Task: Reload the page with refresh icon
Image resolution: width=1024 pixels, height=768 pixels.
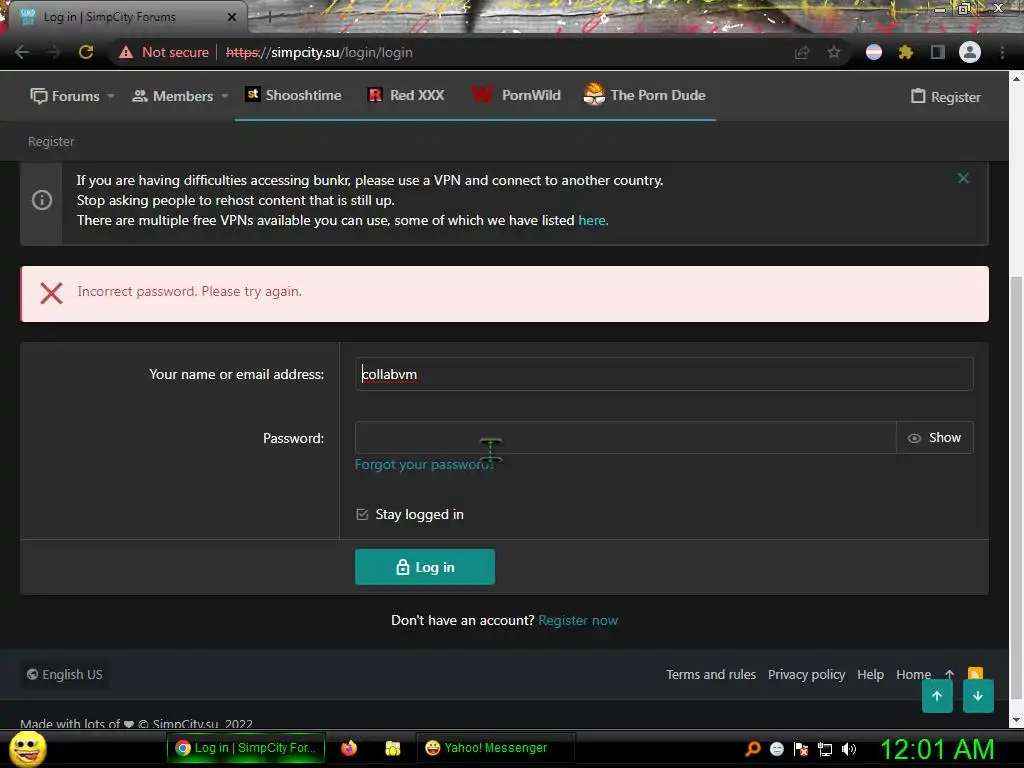Action: [86, 52]
